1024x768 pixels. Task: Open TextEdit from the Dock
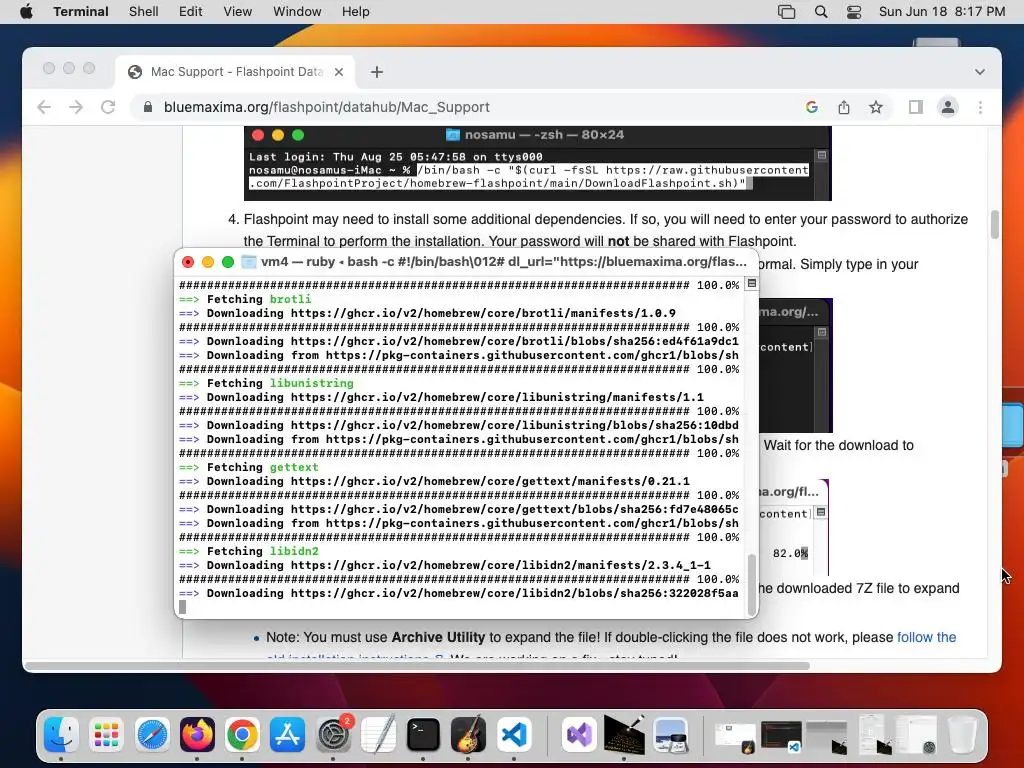point(378,734)
